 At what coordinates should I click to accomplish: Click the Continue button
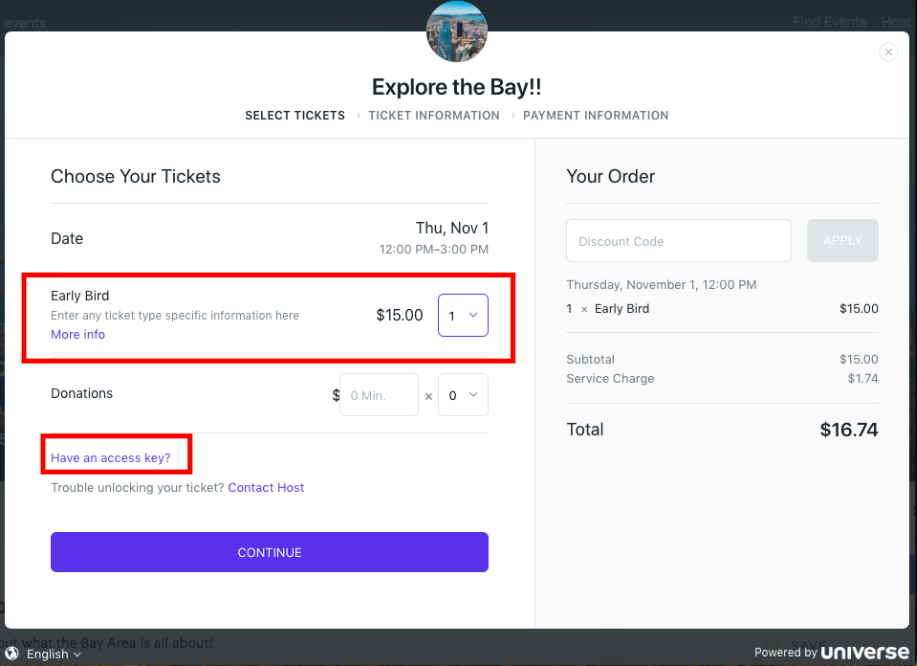click(x=270, y=552)
